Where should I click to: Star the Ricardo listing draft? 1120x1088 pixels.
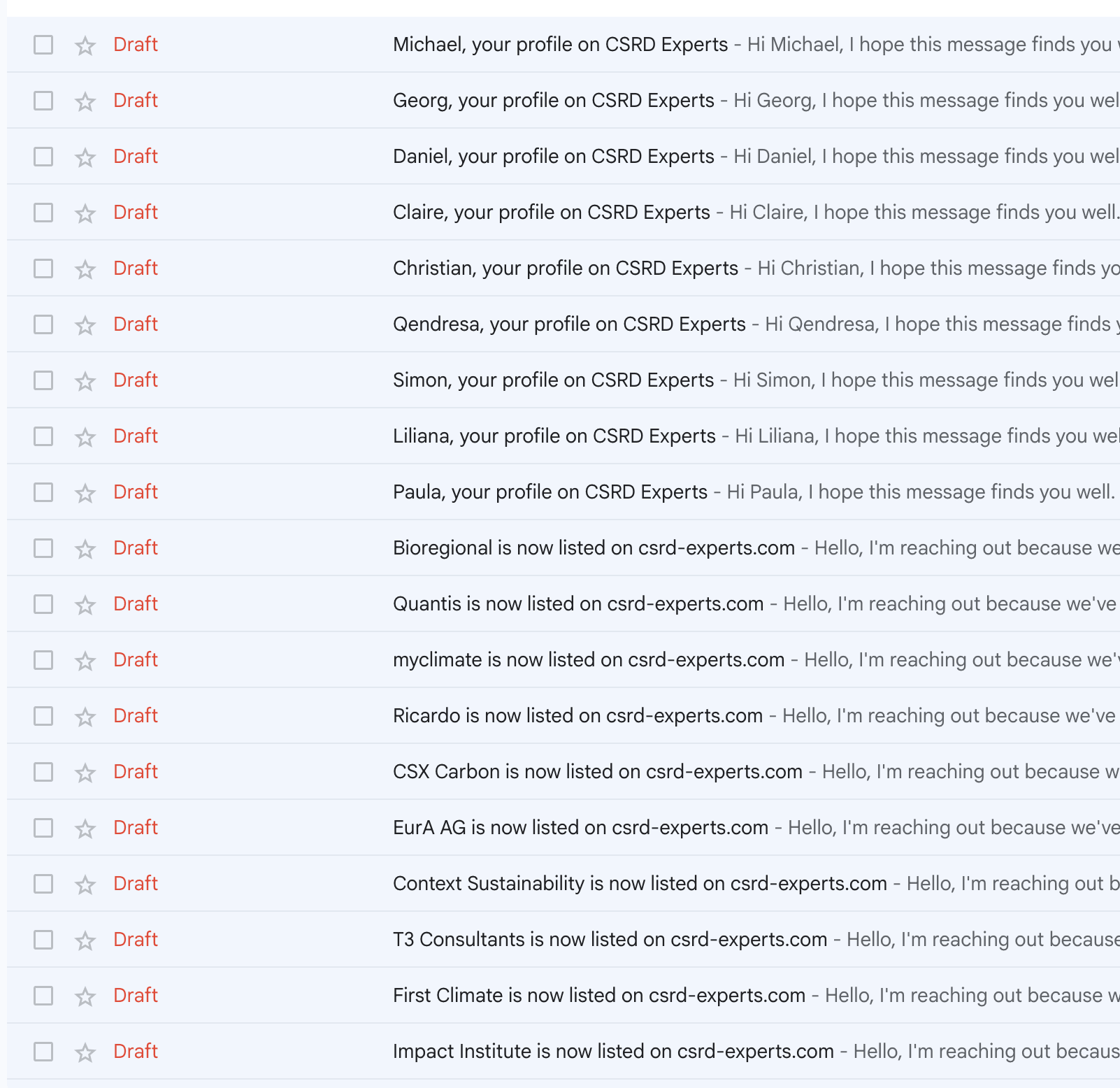click(85, 717)
